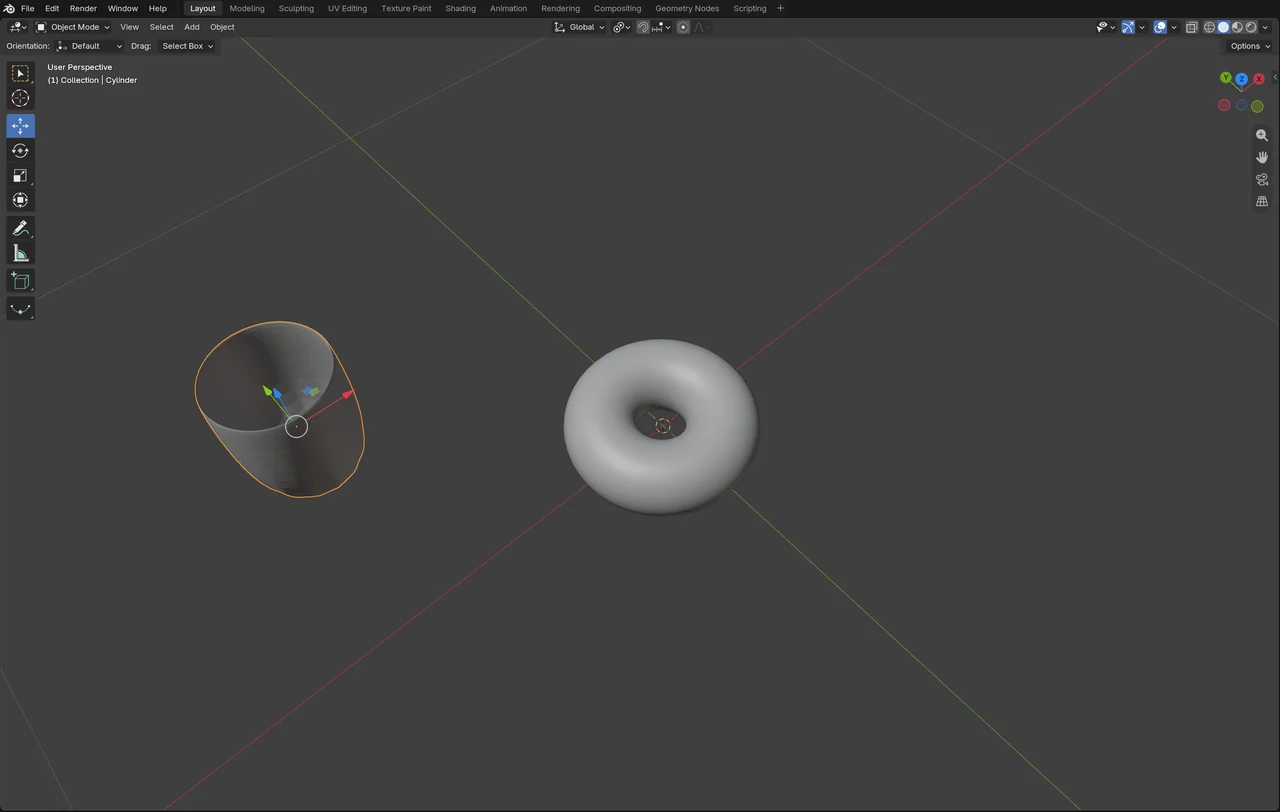Image resolution: width=1280 pixels, height=812 pixels.
Task: Select the Cursor tool in toolbar
Action: (x=20, y=98)
